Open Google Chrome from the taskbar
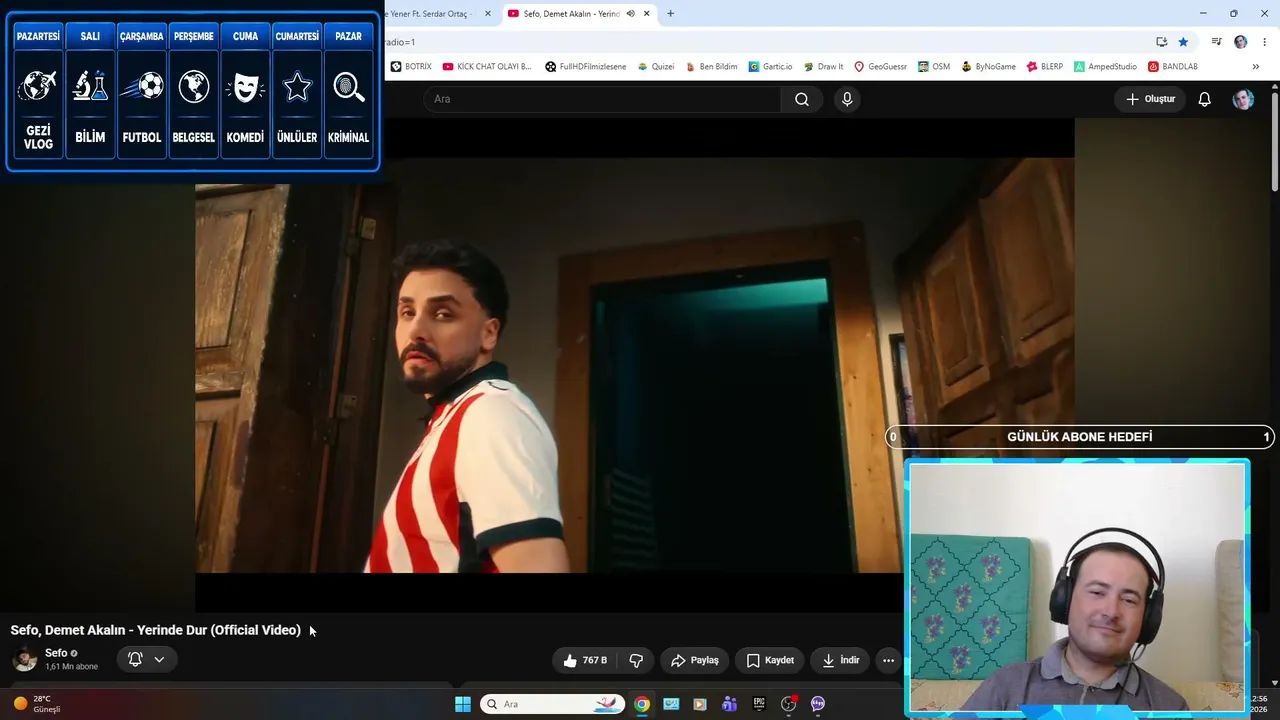Viewport: 1280px width, 720px height. pyautogui.click(x=642, y=704)
